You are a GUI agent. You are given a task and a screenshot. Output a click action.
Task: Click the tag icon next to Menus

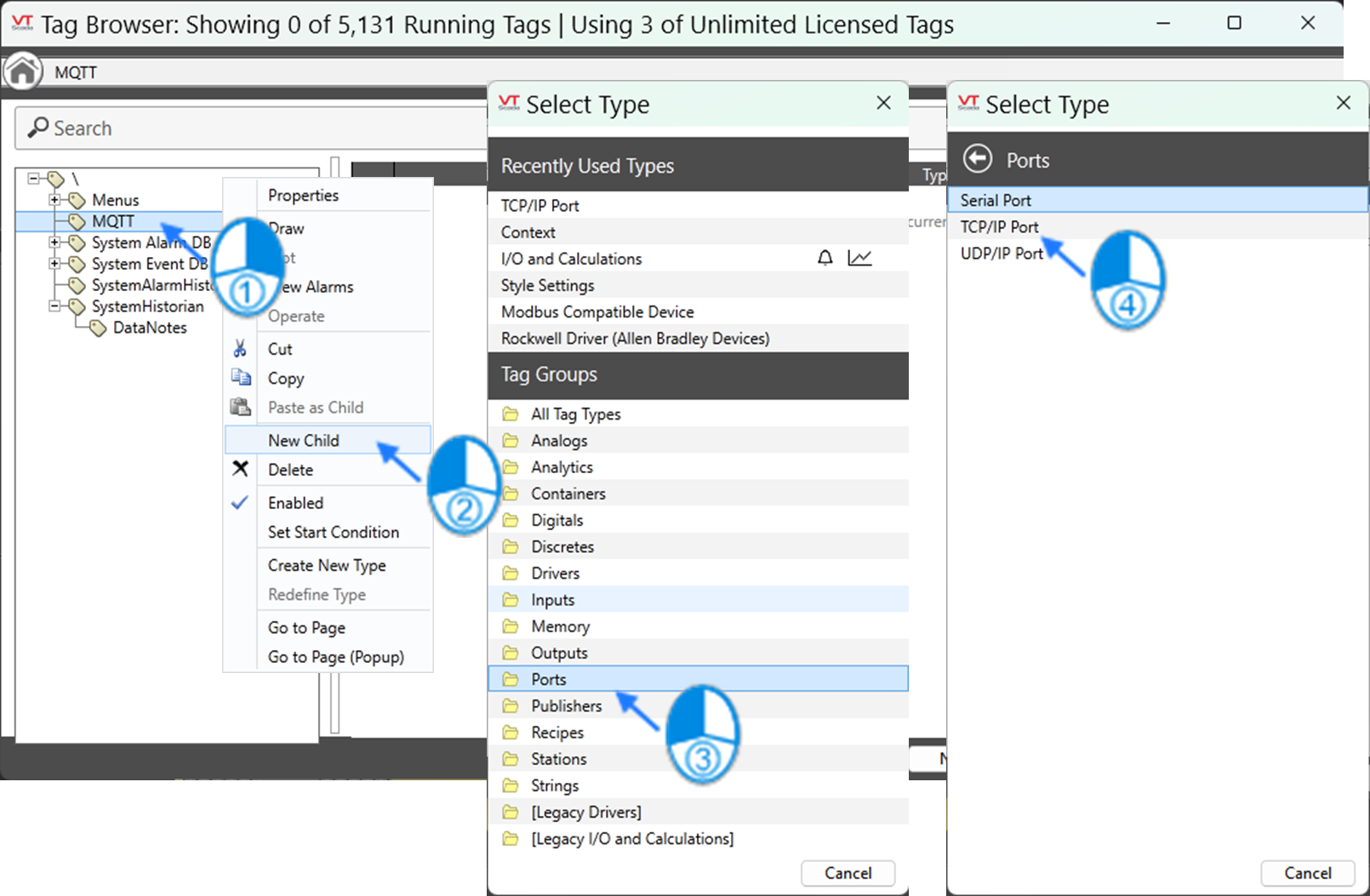[77, 200]
